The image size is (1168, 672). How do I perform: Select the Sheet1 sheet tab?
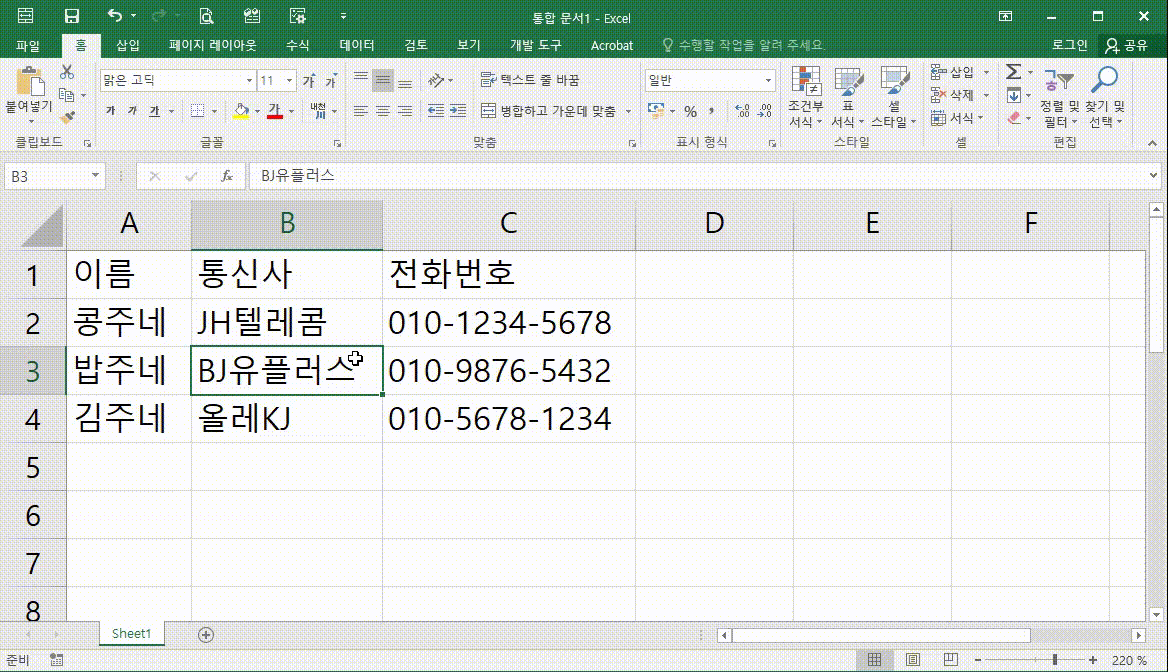131,633
